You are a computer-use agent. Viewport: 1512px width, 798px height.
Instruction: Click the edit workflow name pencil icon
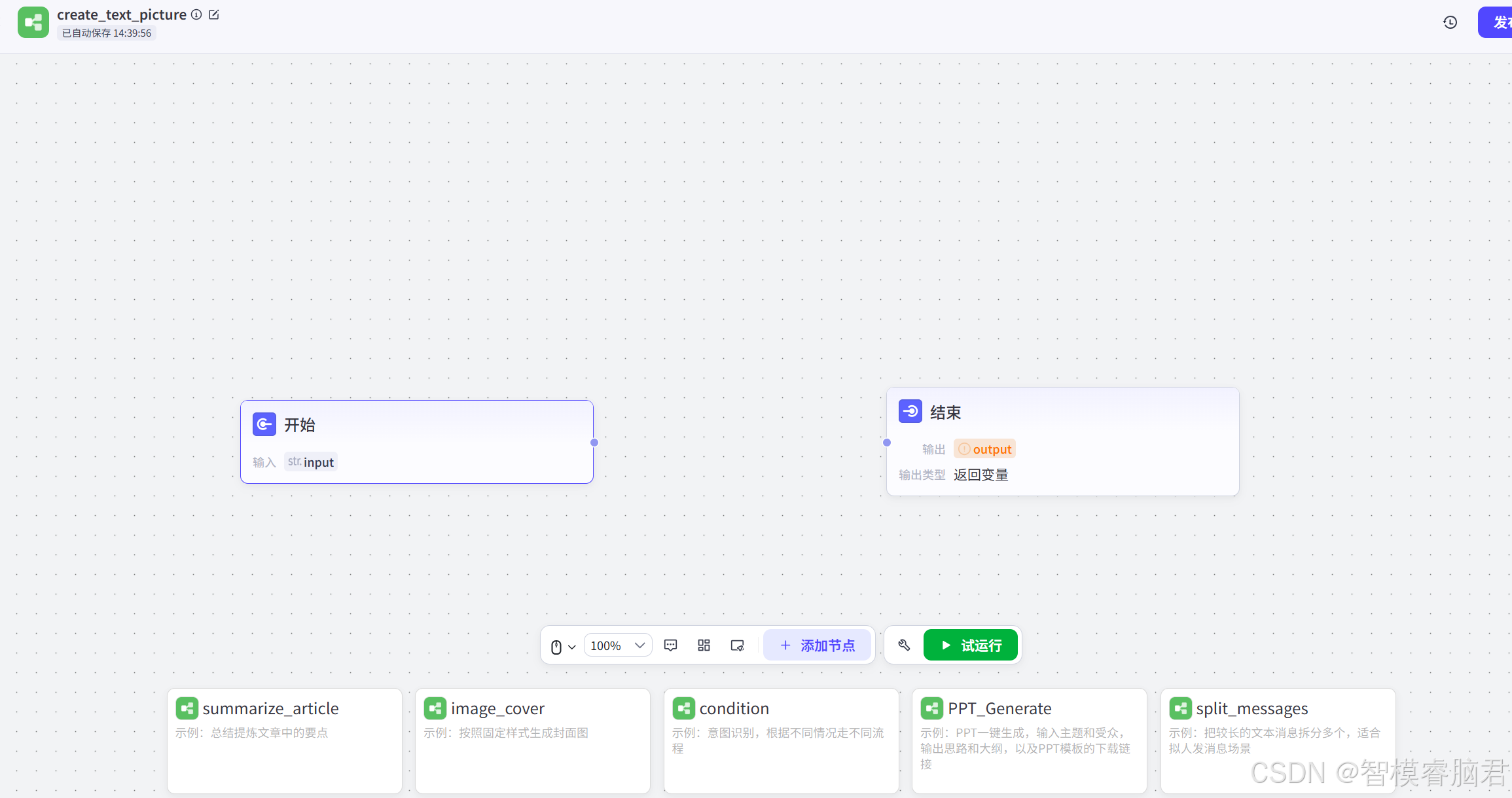(214, 14)
